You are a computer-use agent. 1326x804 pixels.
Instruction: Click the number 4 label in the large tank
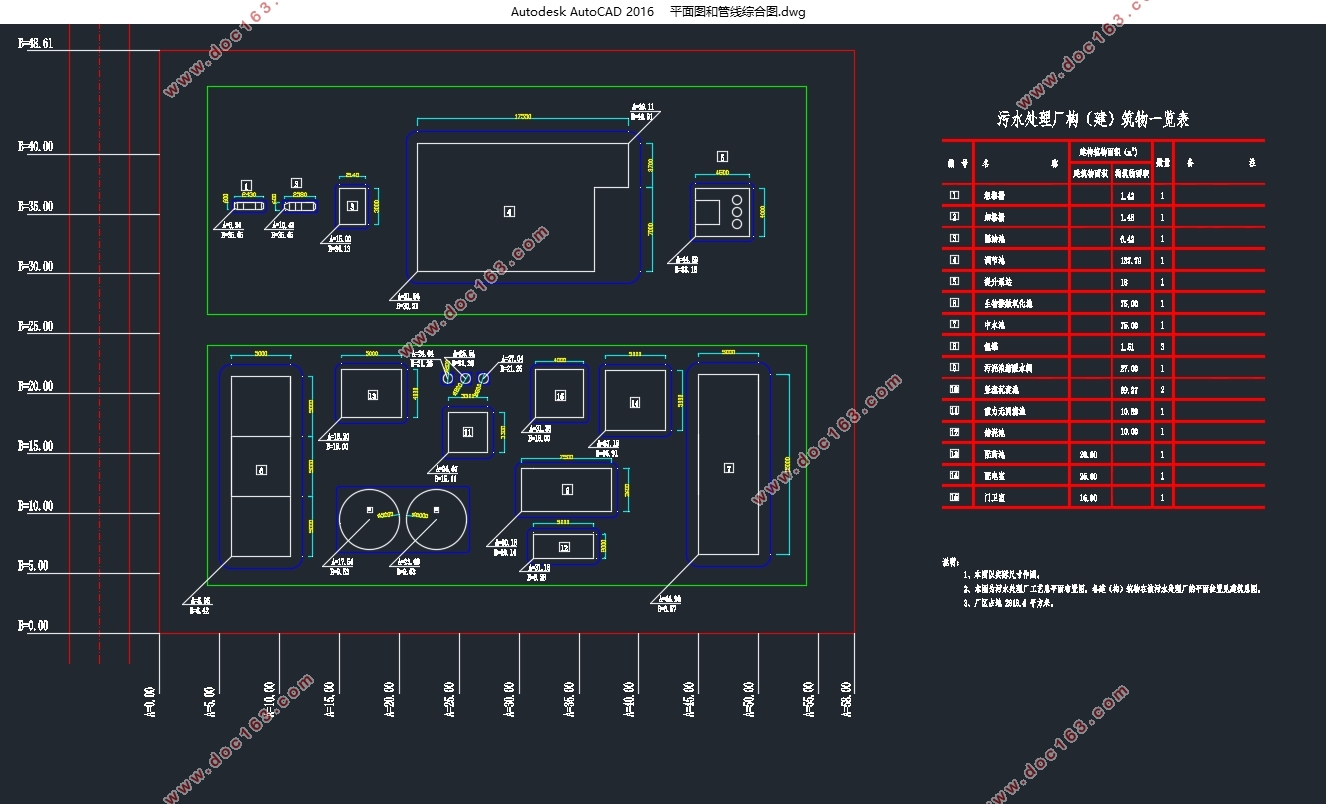coord(509,211)
